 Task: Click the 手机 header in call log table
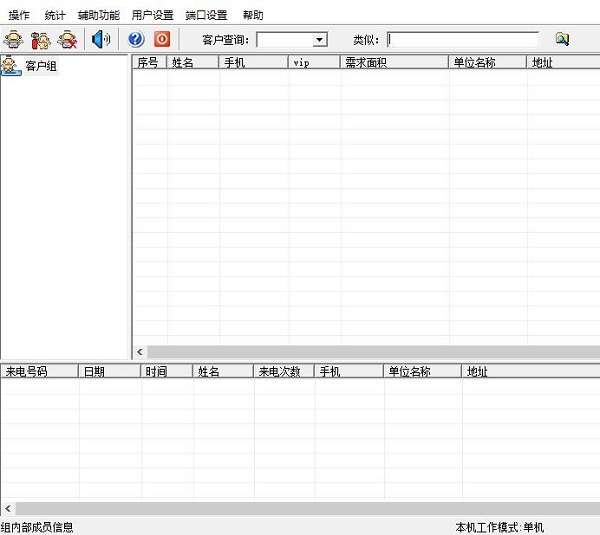pos(349,371)
